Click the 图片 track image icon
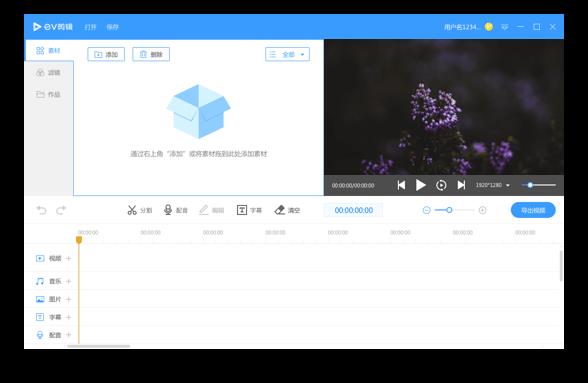 coord(40,299)
